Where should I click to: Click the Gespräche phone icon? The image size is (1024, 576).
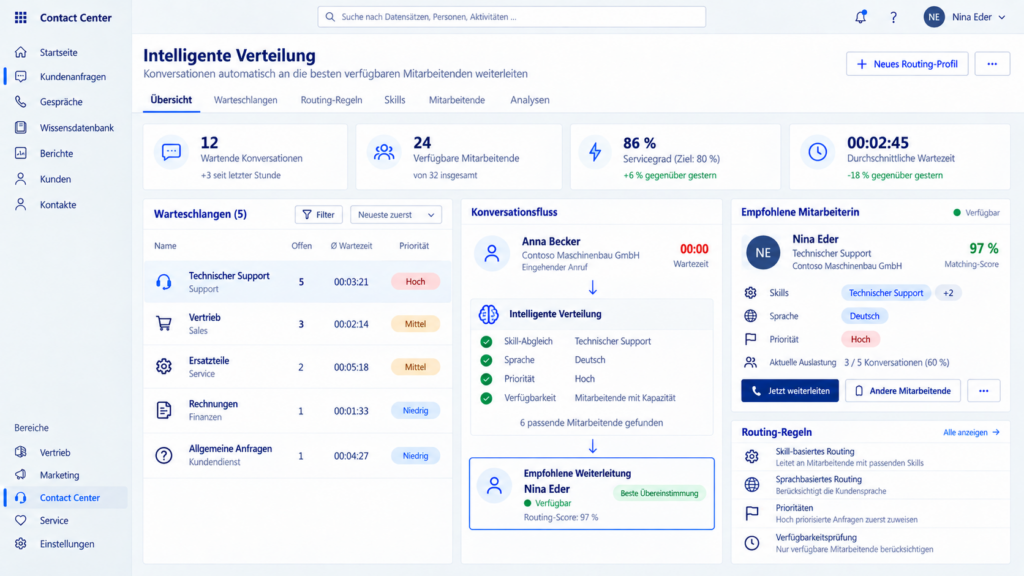coord(21,102)
